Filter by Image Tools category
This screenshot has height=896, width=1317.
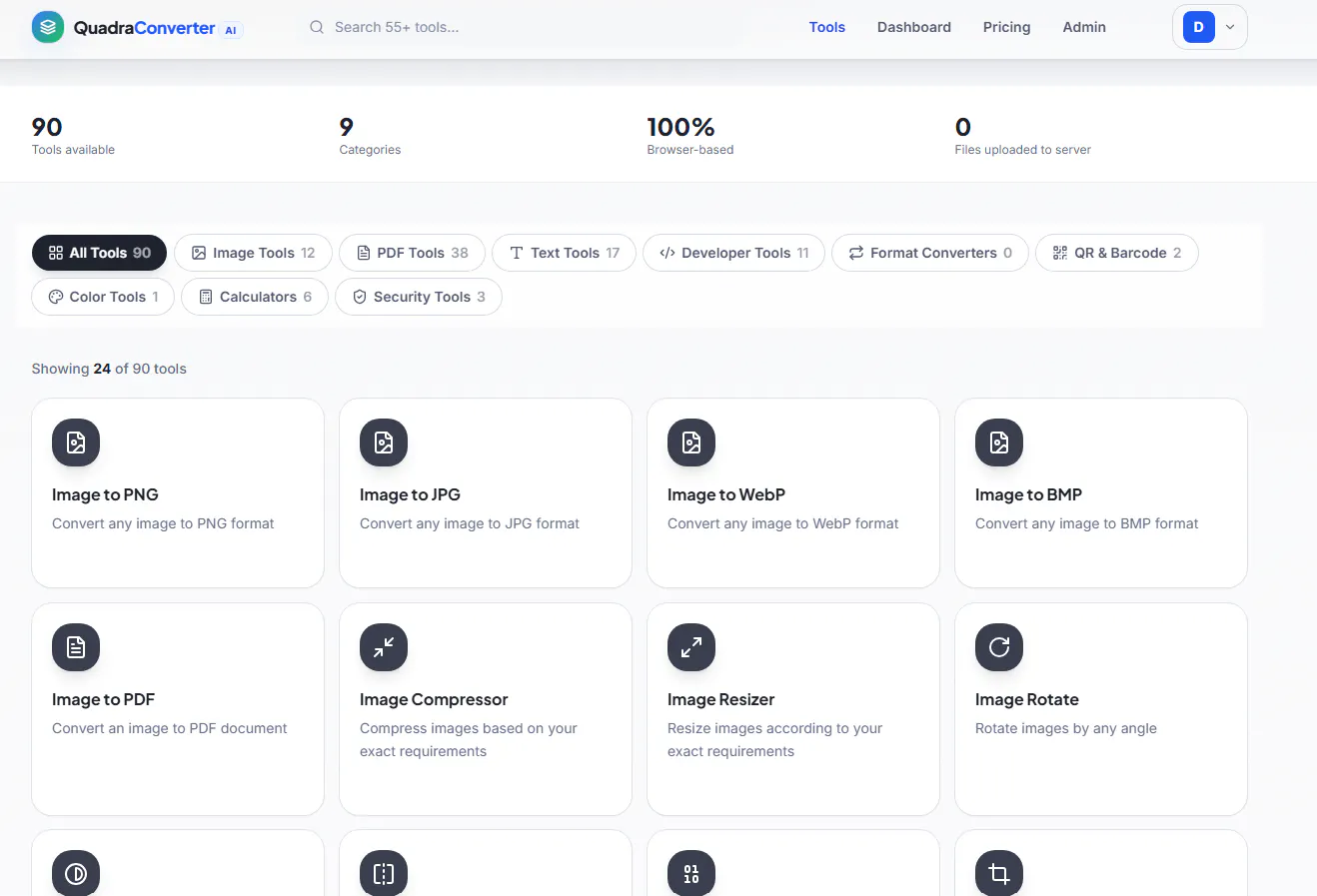(x=254, y=253)
